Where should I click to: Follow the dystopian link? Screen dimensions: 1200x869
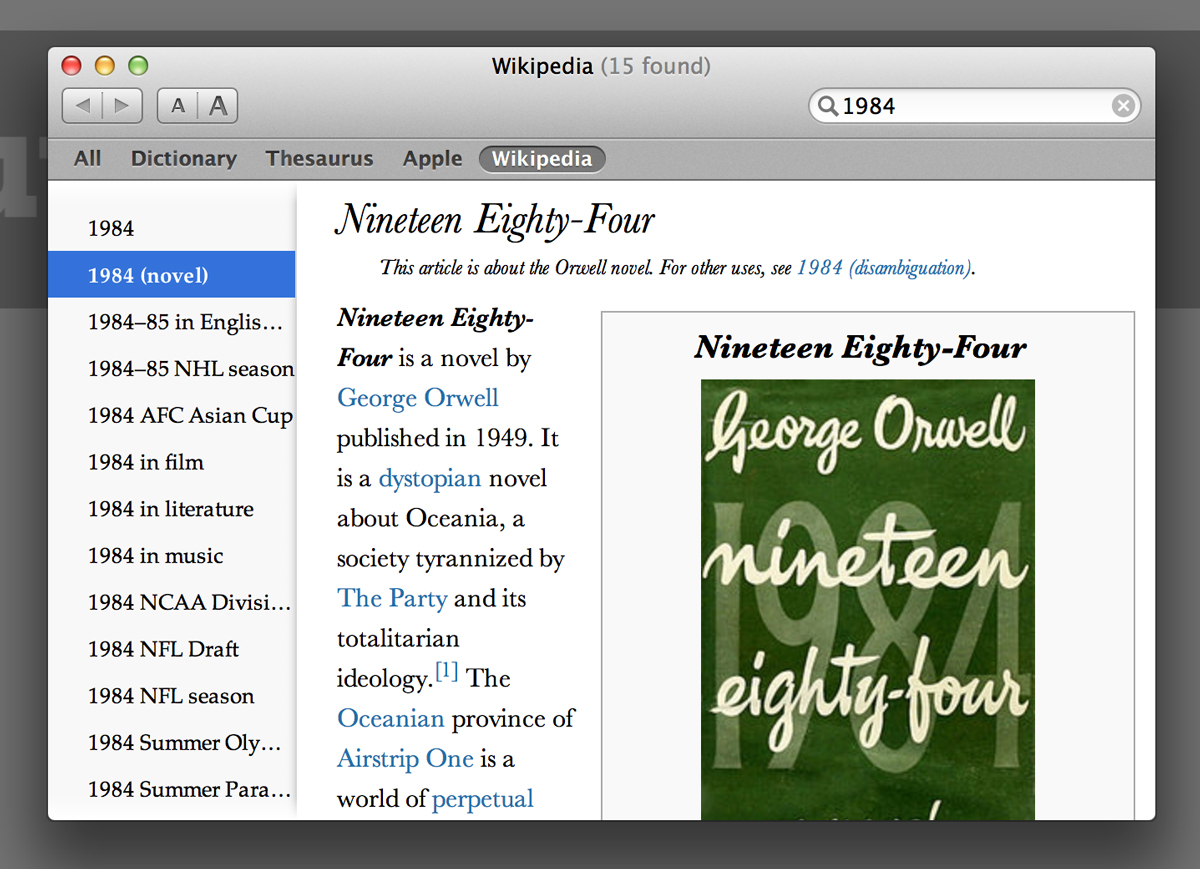430,478
